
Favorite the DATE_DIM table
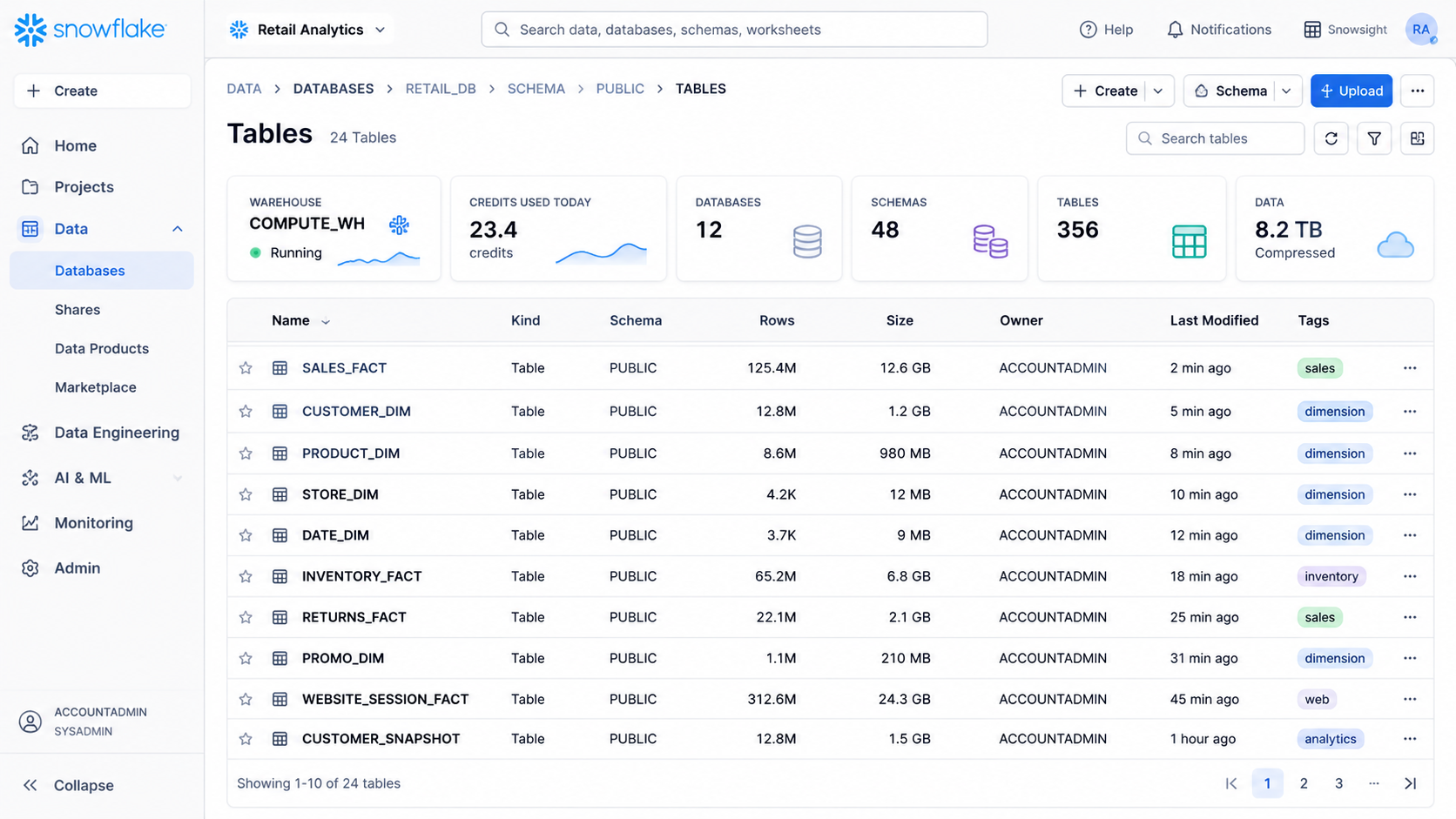[246, 535]
